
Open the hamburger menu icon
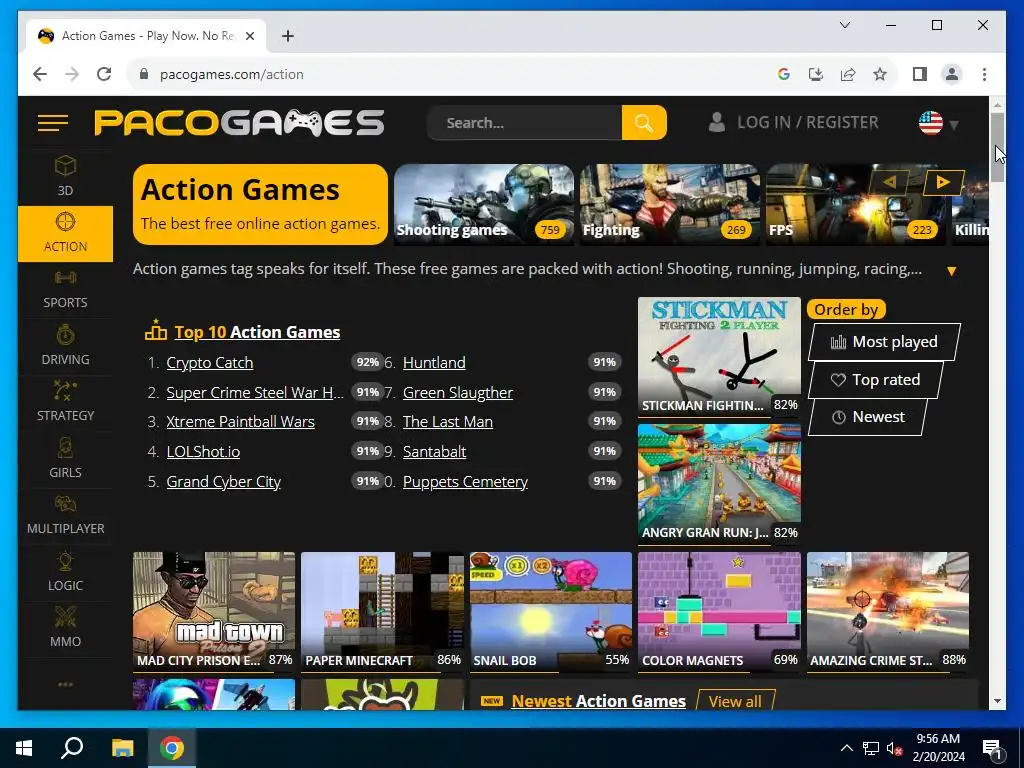coord(53,123)
